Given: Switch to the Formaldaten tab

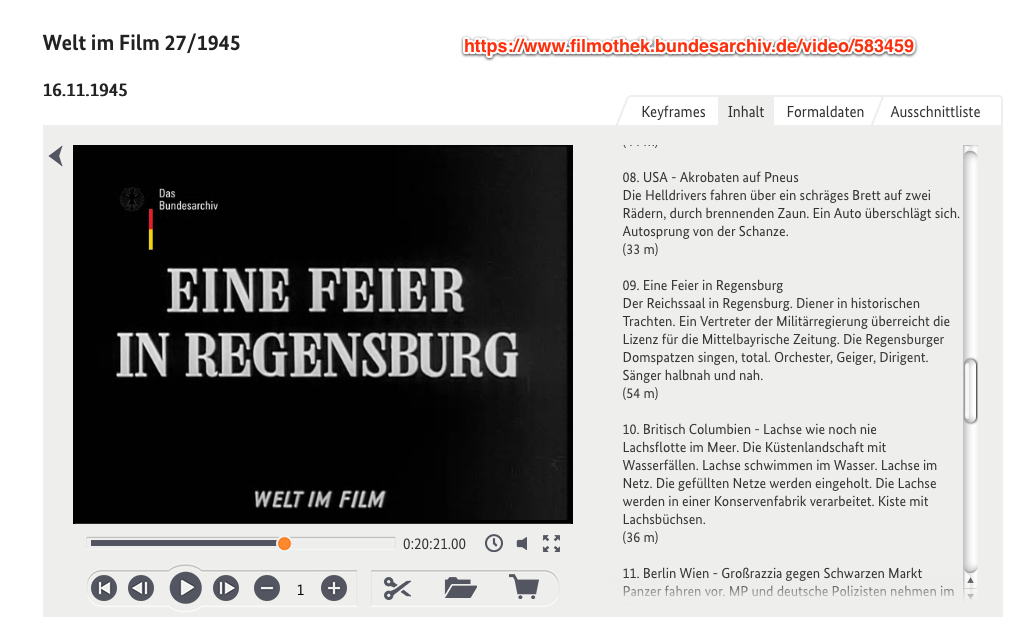Looking at the screenshot, I should click(825, 112).
